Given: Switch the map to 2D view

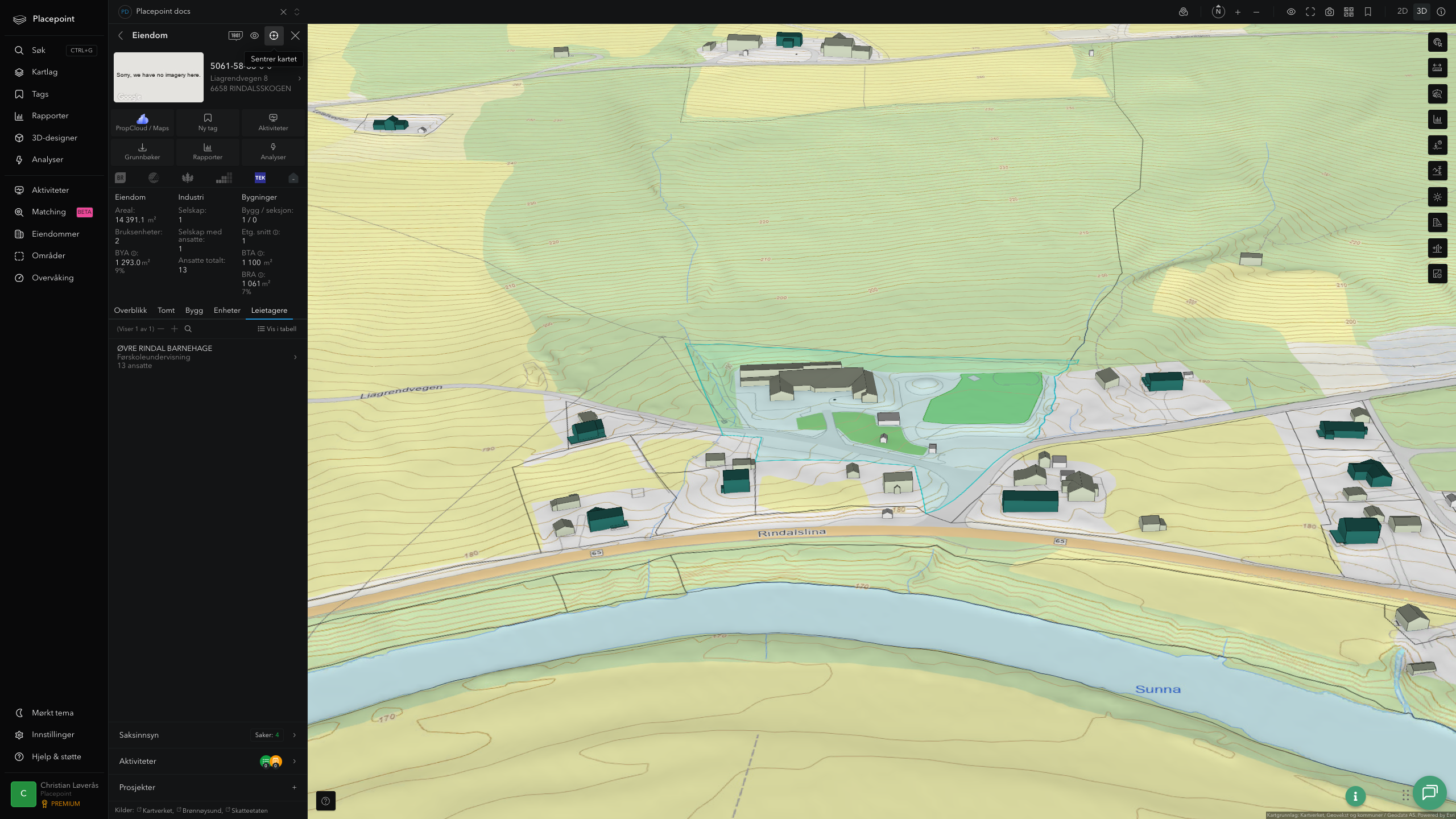Looking at the screenshot, I should (1403, 11).
